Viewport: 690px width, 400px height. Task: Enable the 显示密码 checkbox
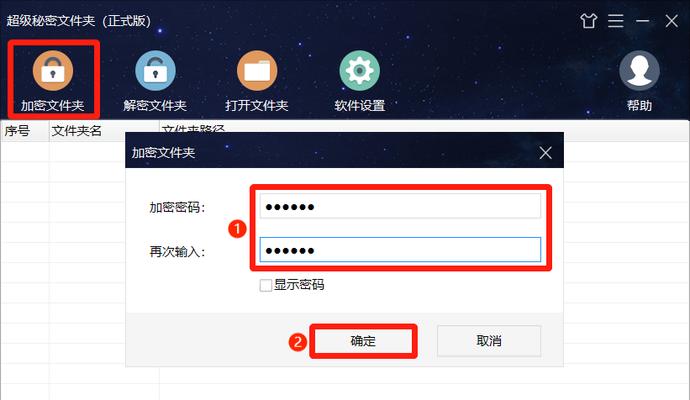(x=266, y=285)
